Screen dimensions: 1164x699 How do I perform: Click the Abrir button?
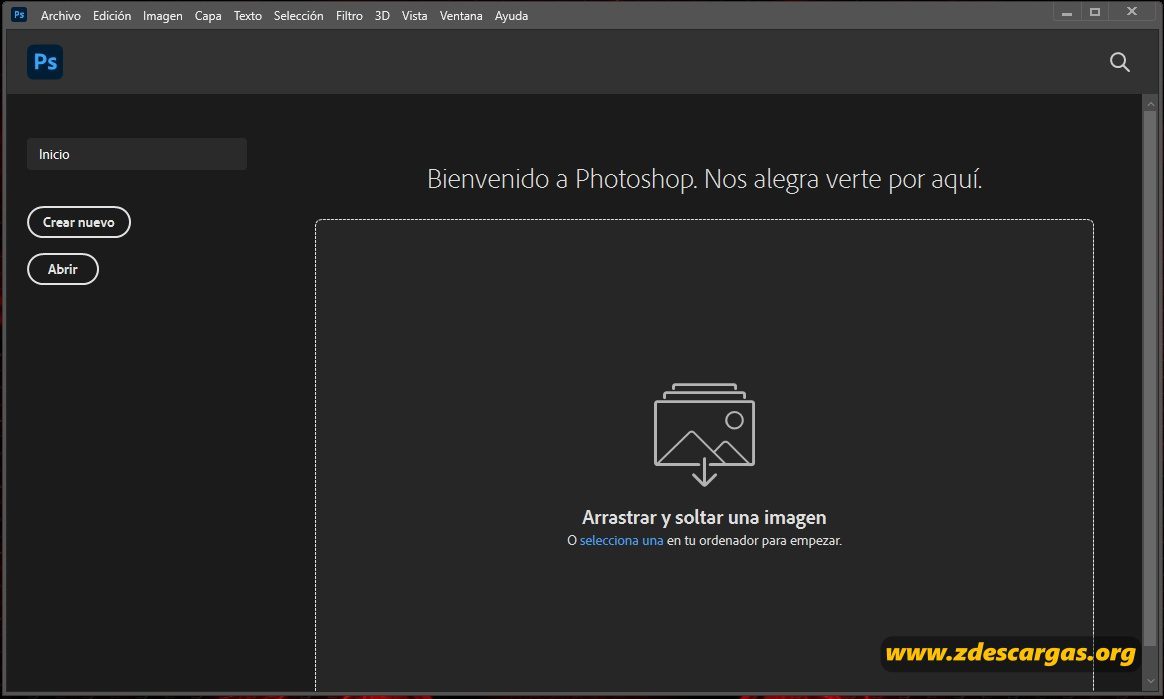[63, 269]
